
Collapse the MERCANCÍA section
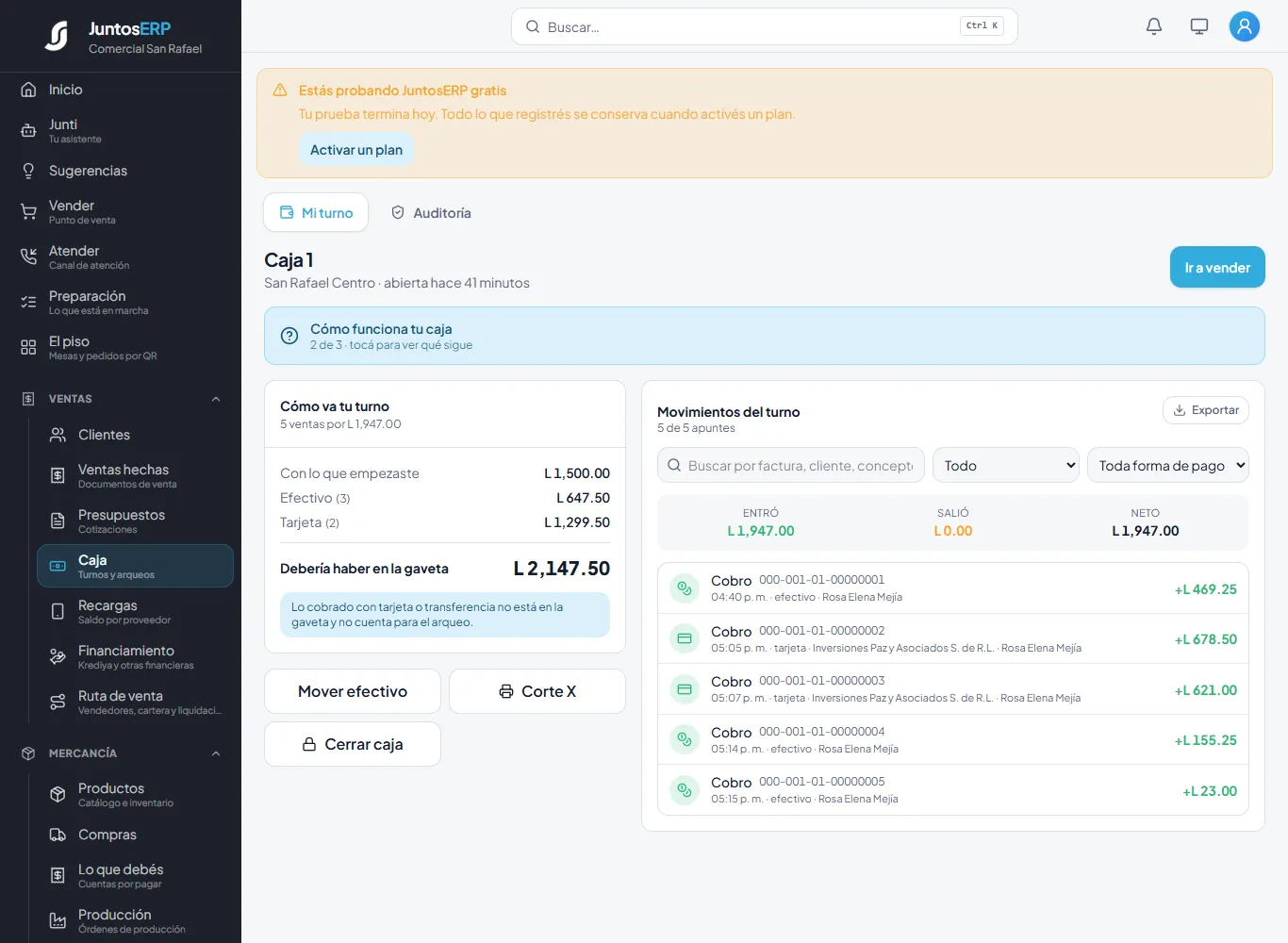(216, 753)
